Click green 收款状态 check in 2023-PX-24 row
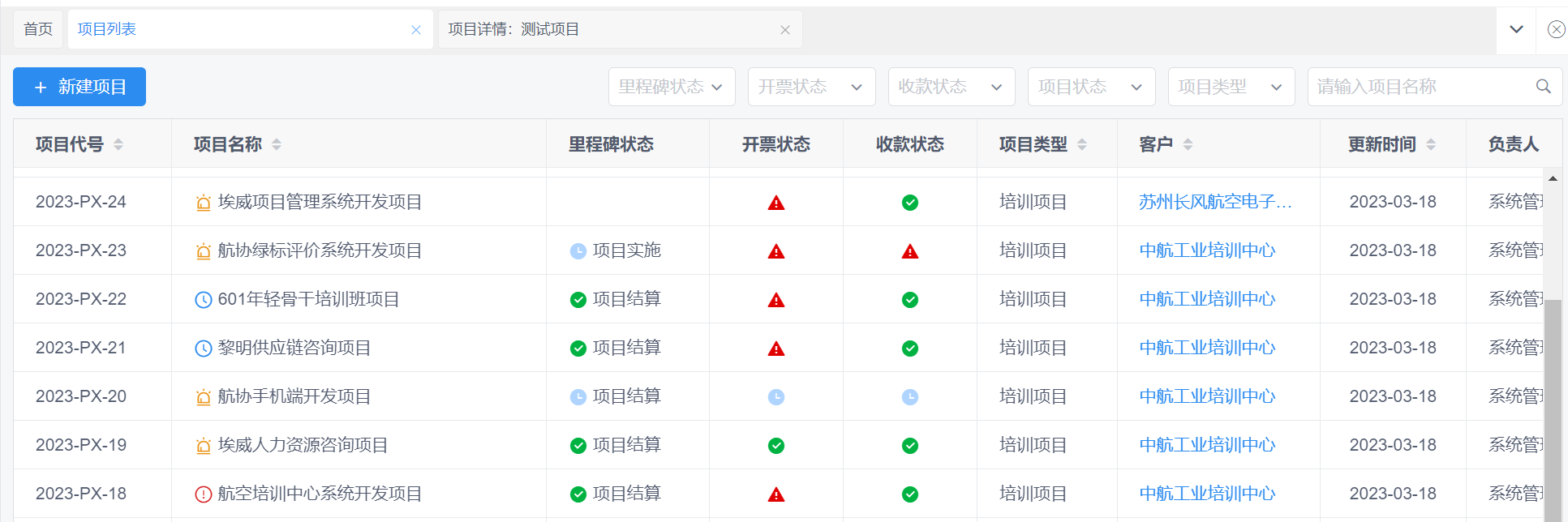This screenshot has height=522, width=1568. (910, 203)
